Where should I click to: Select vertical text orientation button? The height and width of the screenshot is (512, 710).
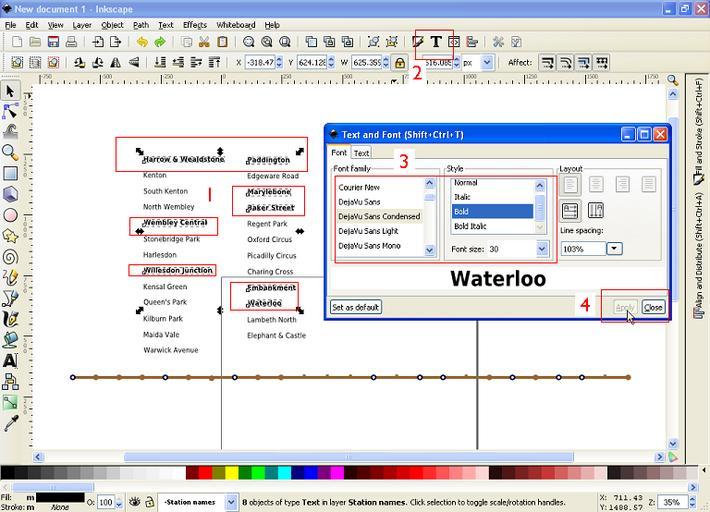point(595,211)
